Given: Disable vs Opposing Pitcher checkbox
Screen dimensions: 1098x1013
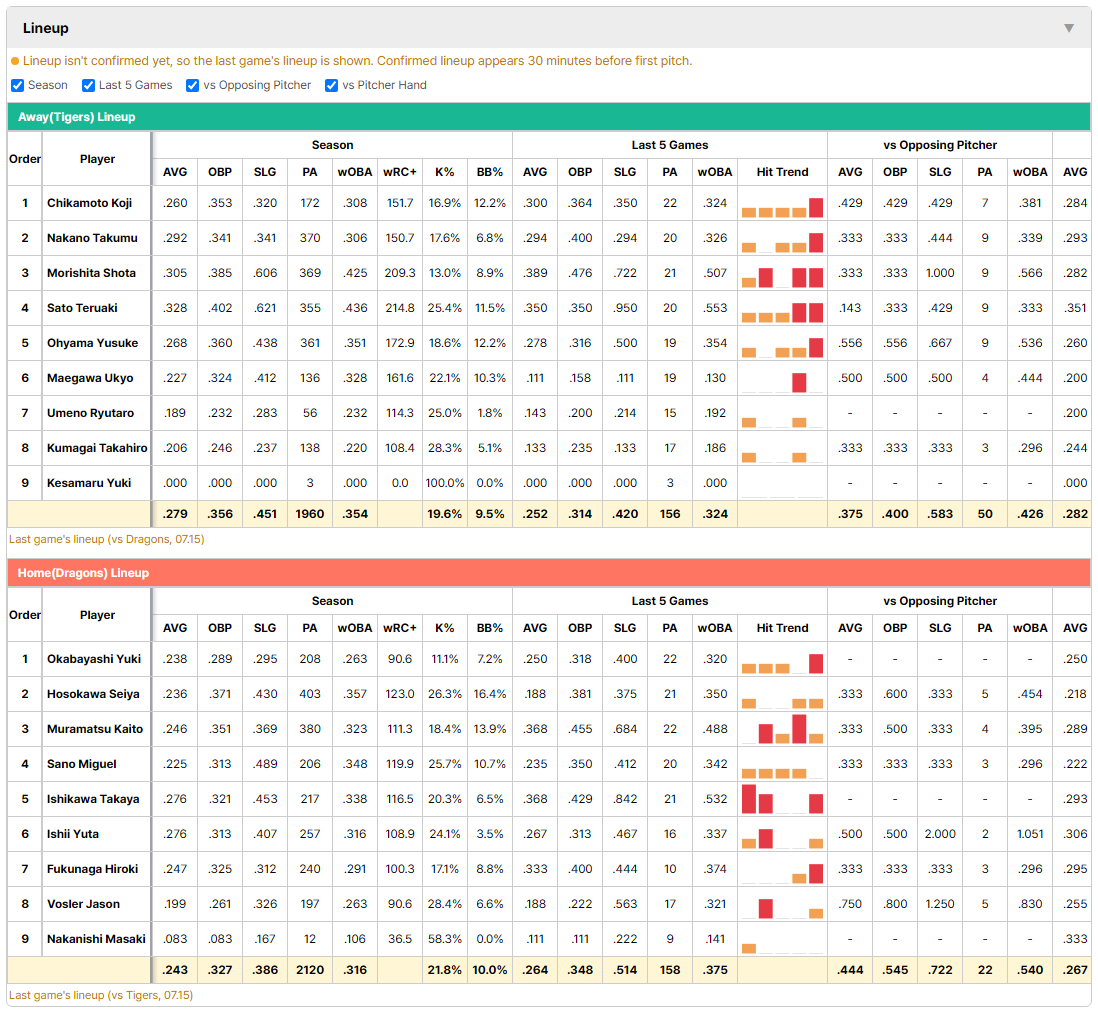Looking at the screenshot, I should click(192, 85).
